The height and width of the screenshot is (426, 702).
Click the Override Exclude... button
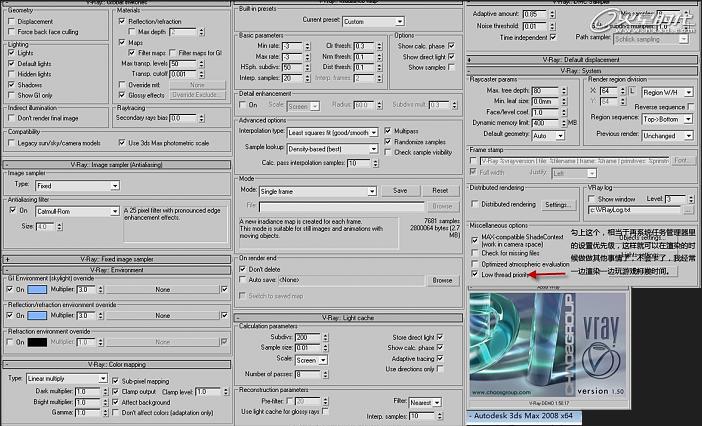tap(197, 95)
